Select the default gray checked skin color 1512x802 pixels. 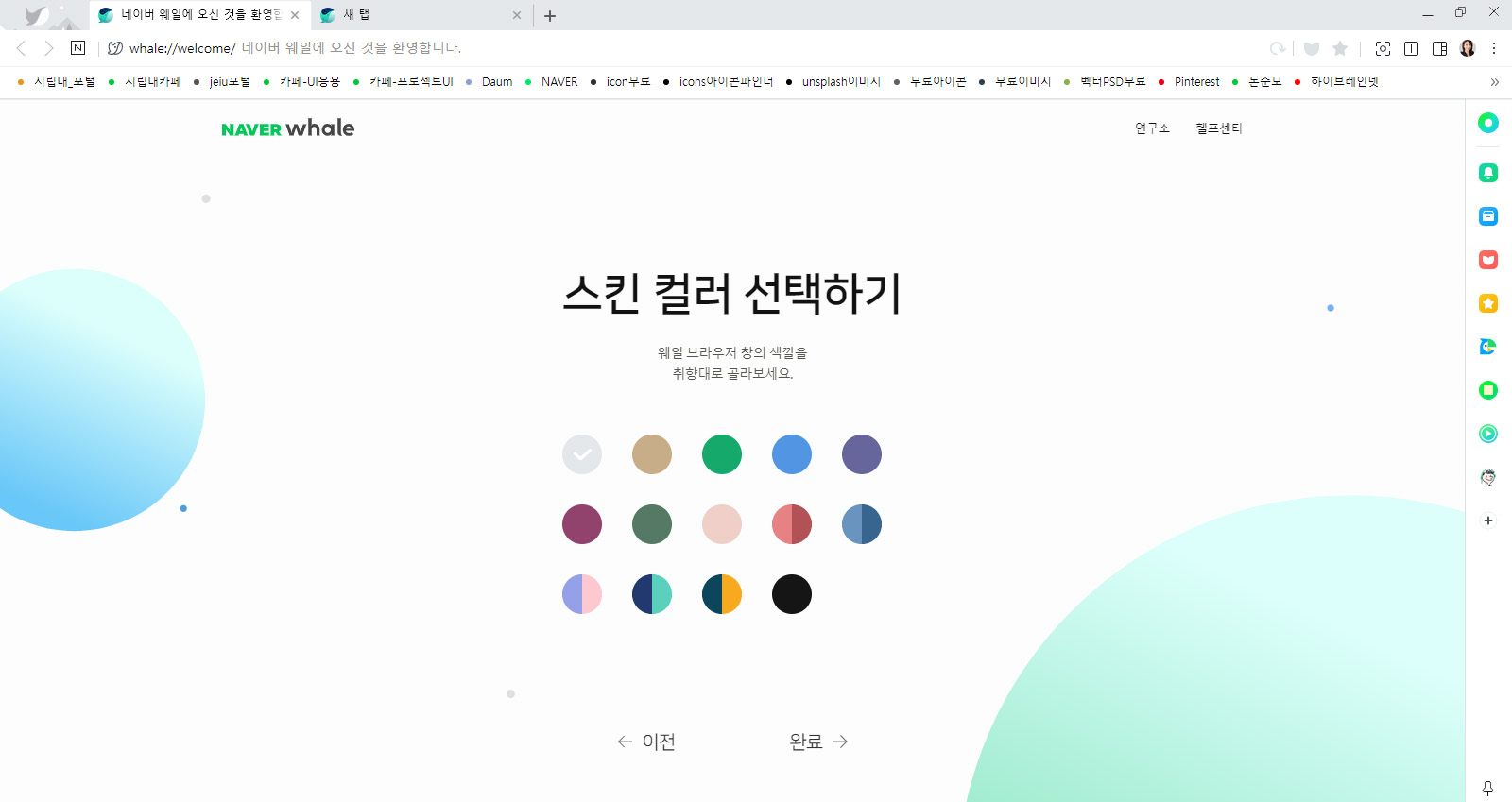(582, 454)
